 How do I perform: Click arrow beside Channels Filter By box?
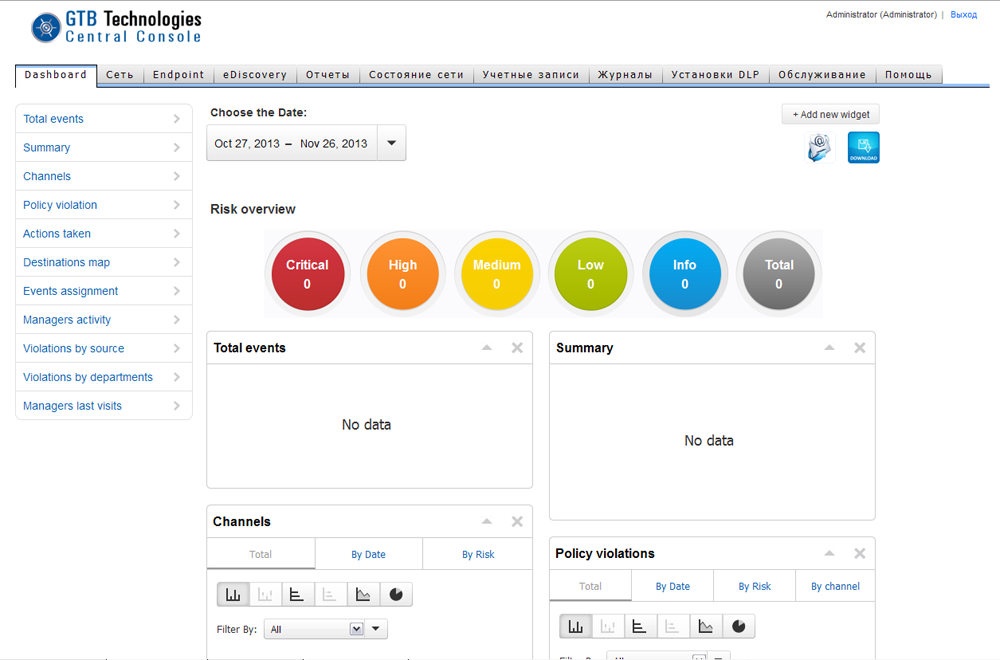pyautogui.click(x=376, y=629)
